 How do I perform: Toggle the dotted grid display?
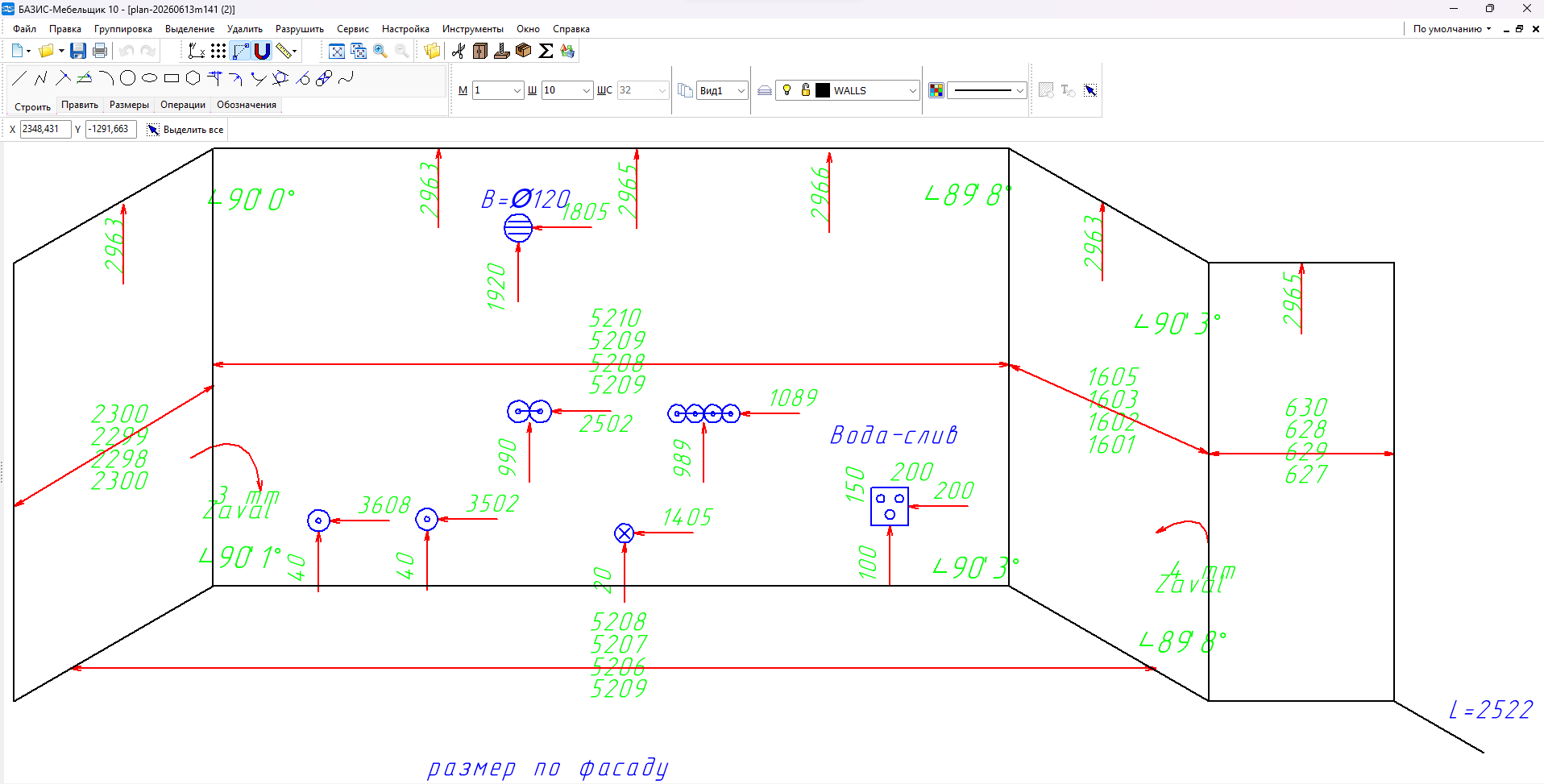[218, 51]
